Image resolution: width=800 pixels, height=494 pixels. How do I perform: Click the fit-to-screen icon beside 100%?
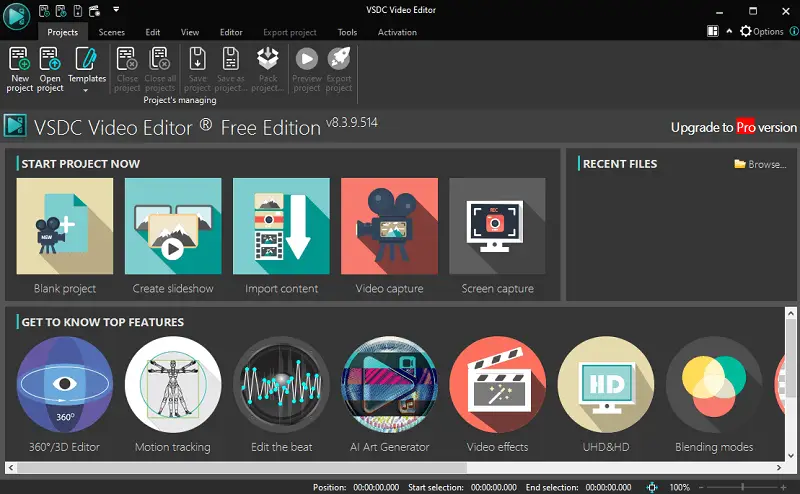pos(652,487)
